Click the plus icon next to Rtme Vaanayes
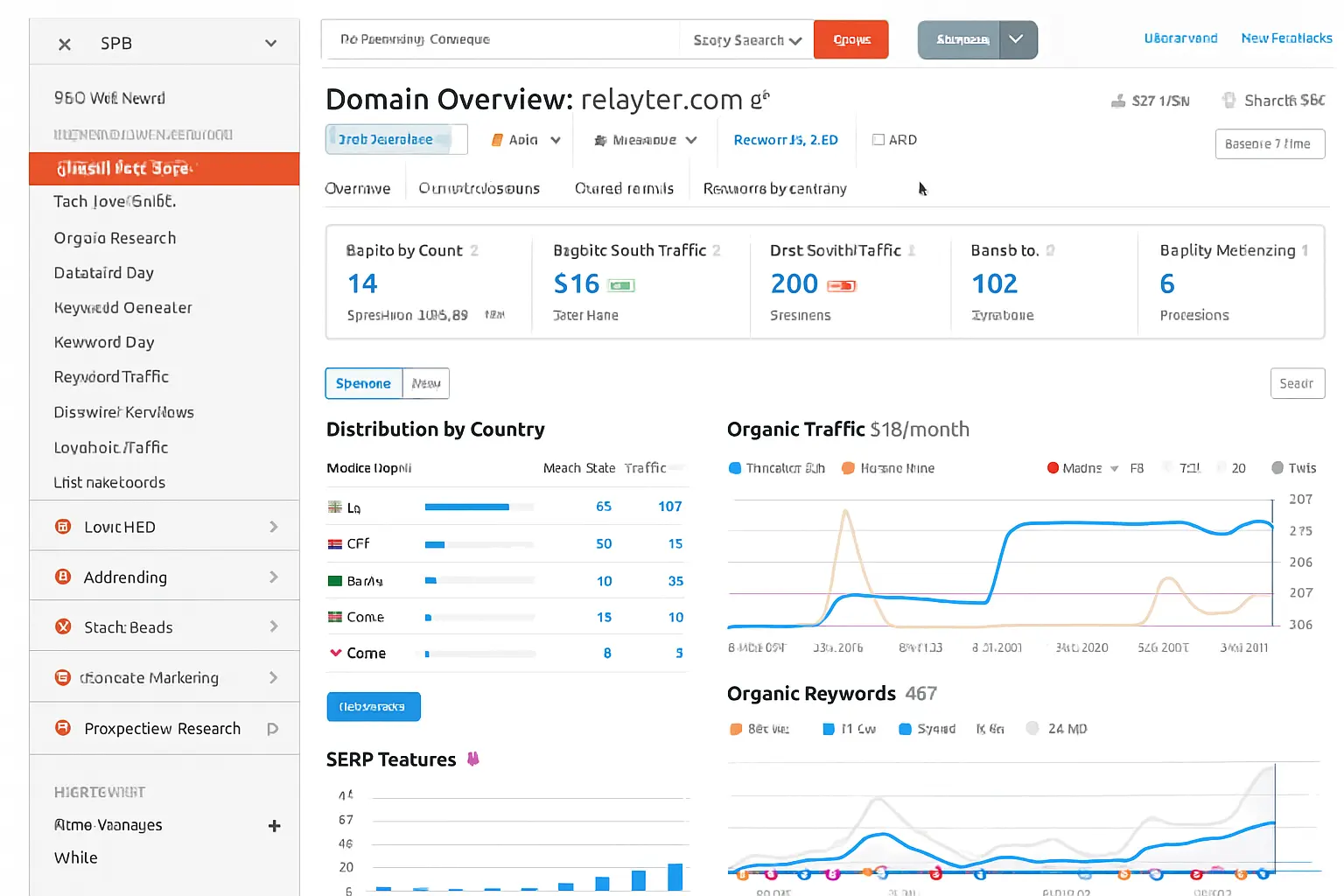The width and height of the screenshot is (1344, 896). (x=274, y=826)
